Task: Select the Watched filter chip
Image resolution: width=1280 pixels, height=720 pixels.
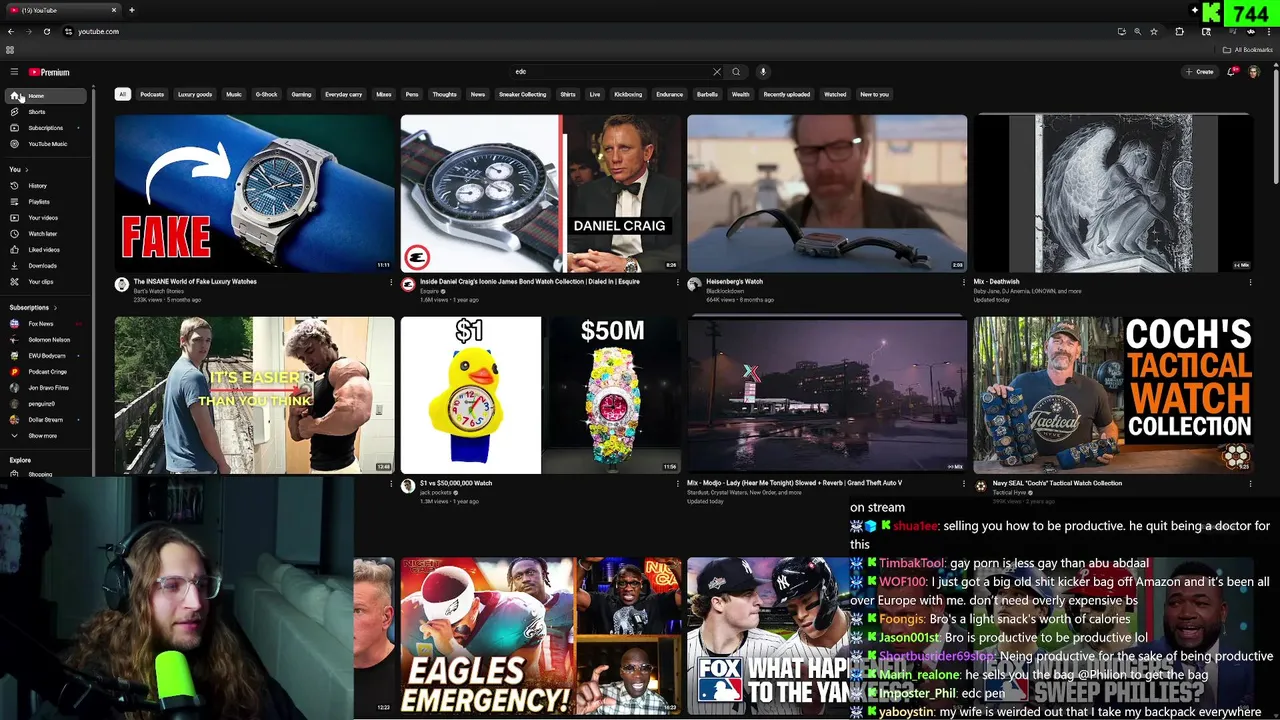Action: pyautogui.click(x=835, y=94)
